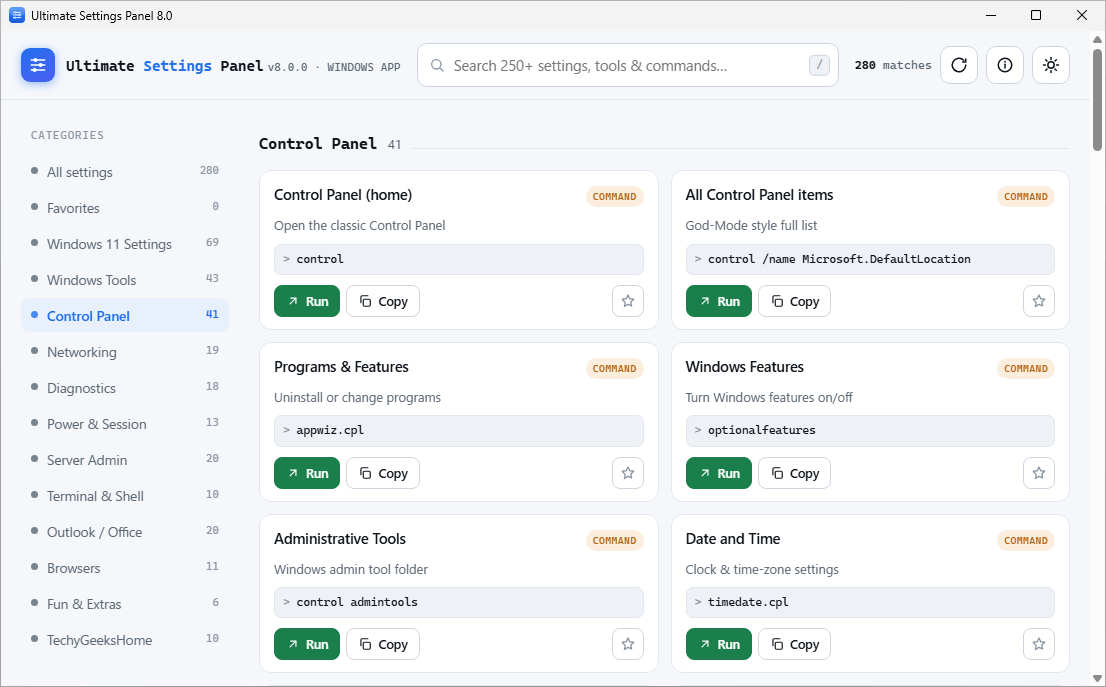Click the slash shortcut badge in search box

819,66
